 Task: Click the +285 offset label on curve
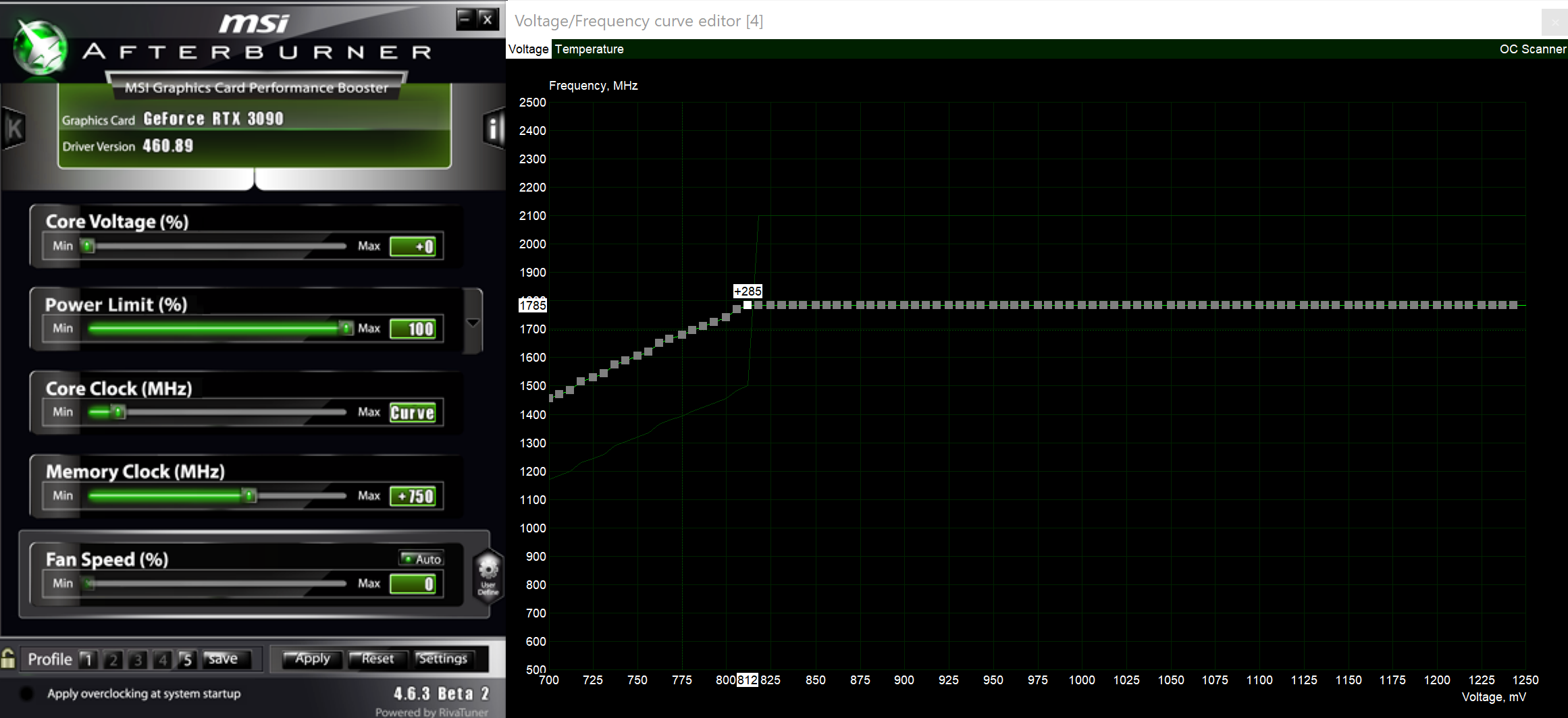748,292
